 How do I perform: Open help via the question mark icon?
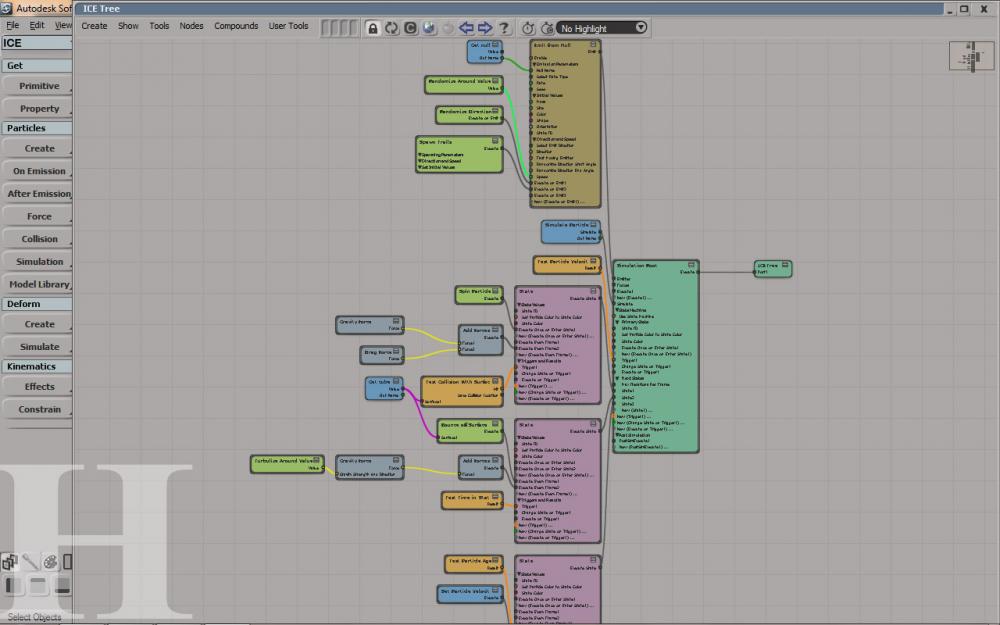click(x=504, y=28)
